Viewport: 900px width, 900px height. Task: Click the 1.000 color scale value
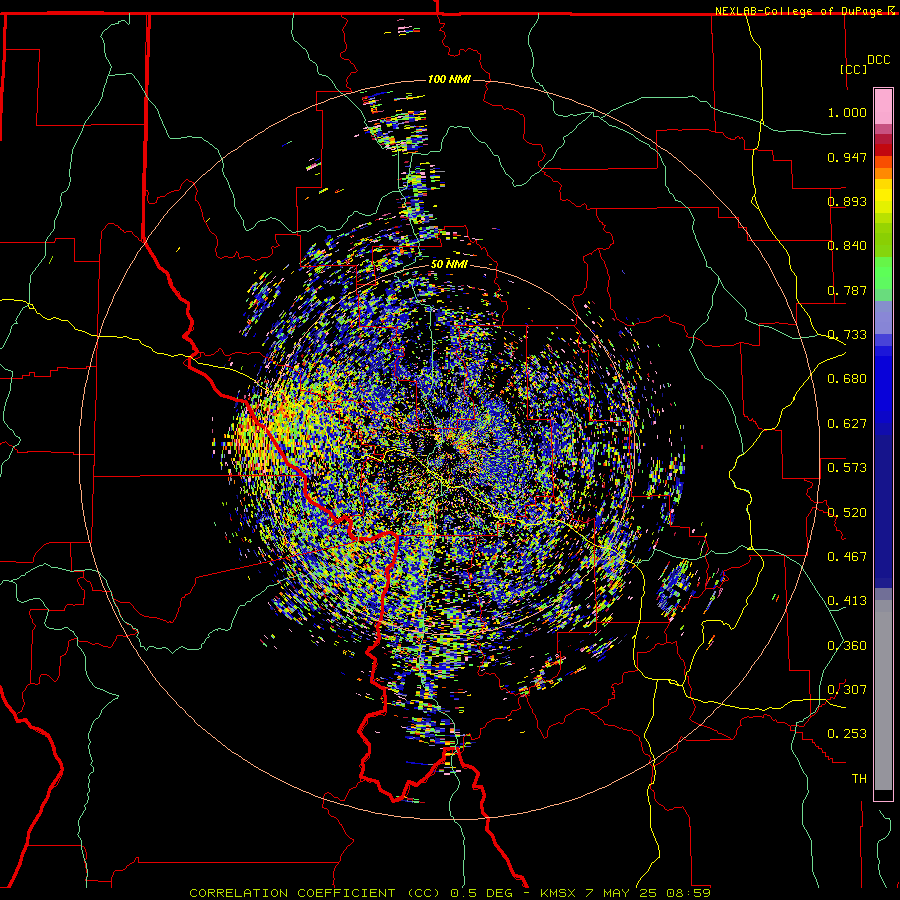pos(847,112)
